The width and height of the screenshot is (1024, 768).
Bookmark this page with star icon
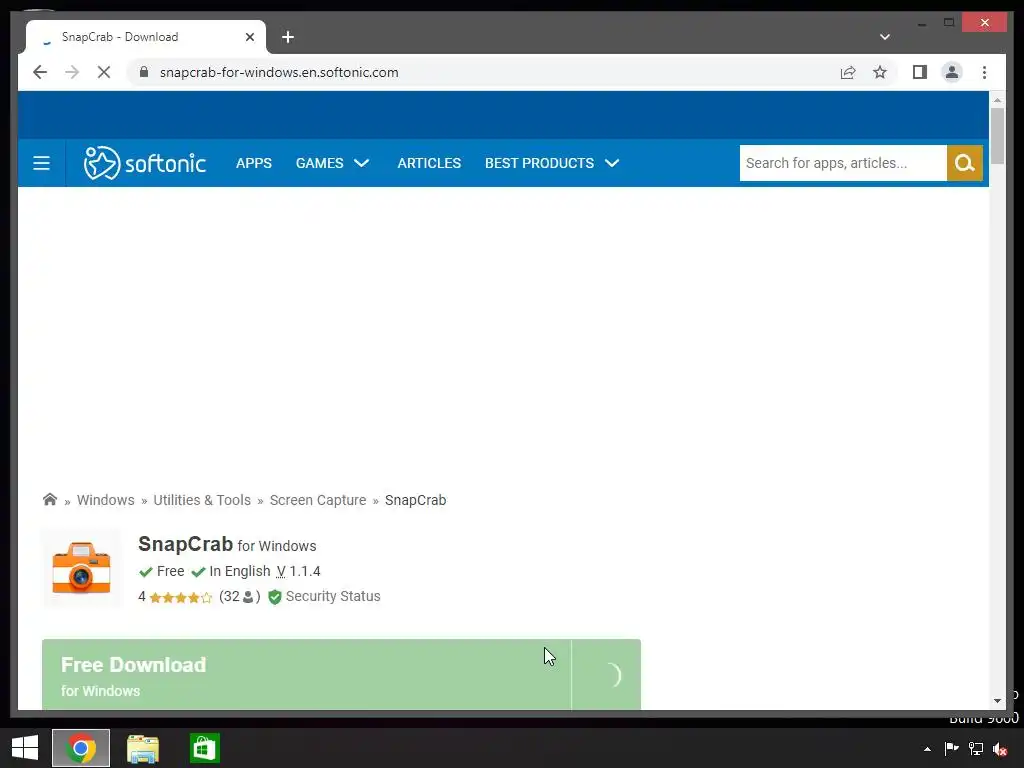[x=880, y=72]
